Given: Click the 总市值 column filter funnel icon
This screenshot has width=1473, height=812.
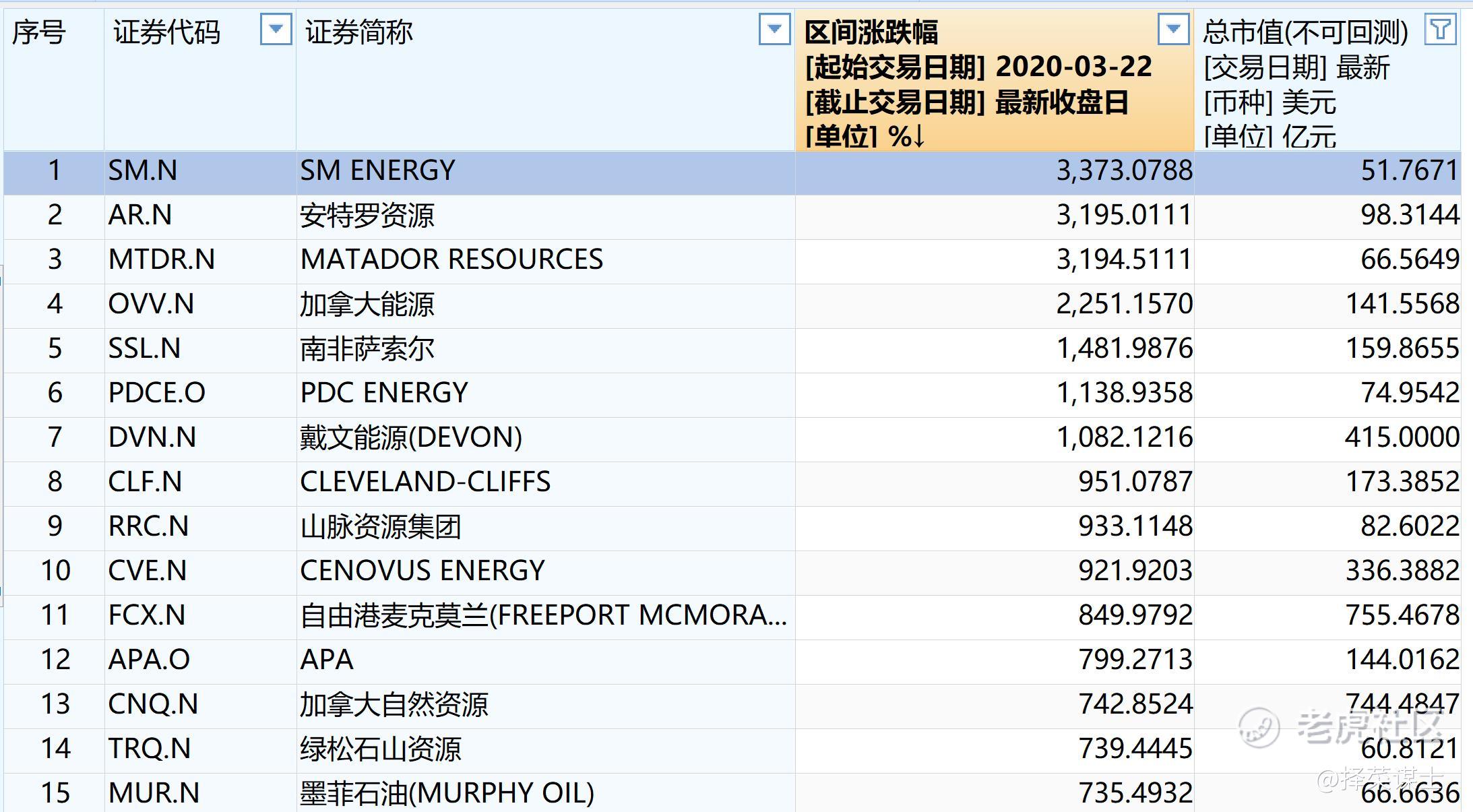Looking at the screenshot, I should click(x=1440, y=30).
